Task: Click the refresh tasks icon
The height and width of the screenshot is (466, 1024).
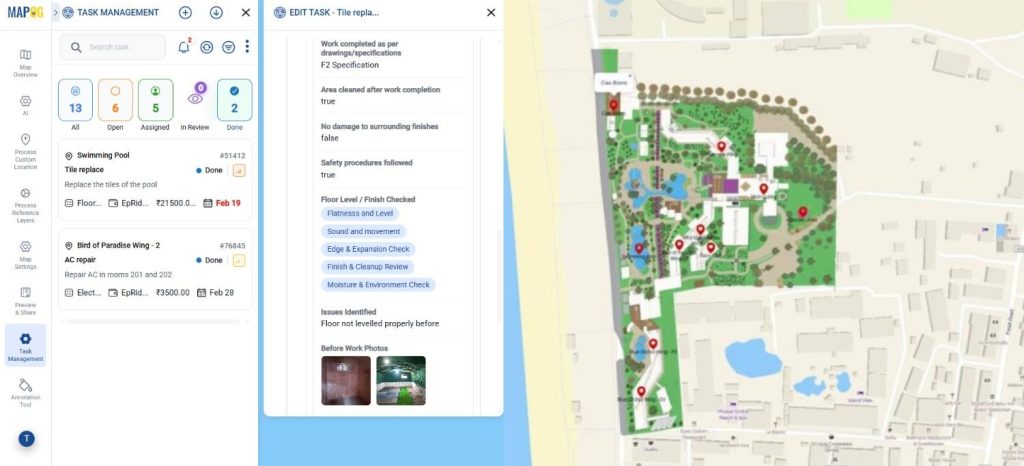Action: coord(207,47)
